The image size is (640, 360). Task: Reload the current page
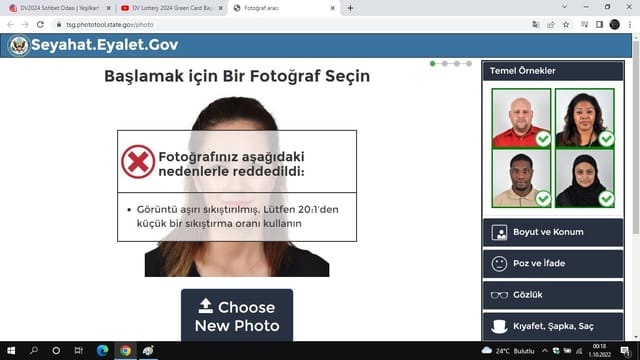40,24
